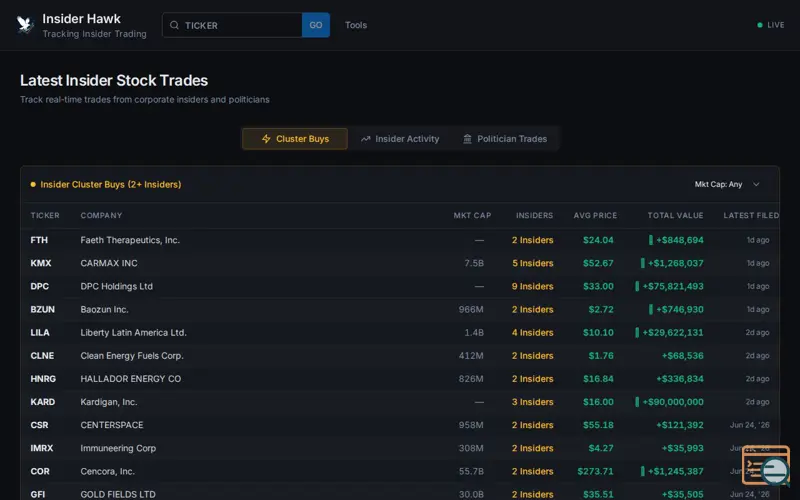
Task: Click the Insider Cluster Buys (2+ Insiders) heading
Action: [x=111, y=184]
